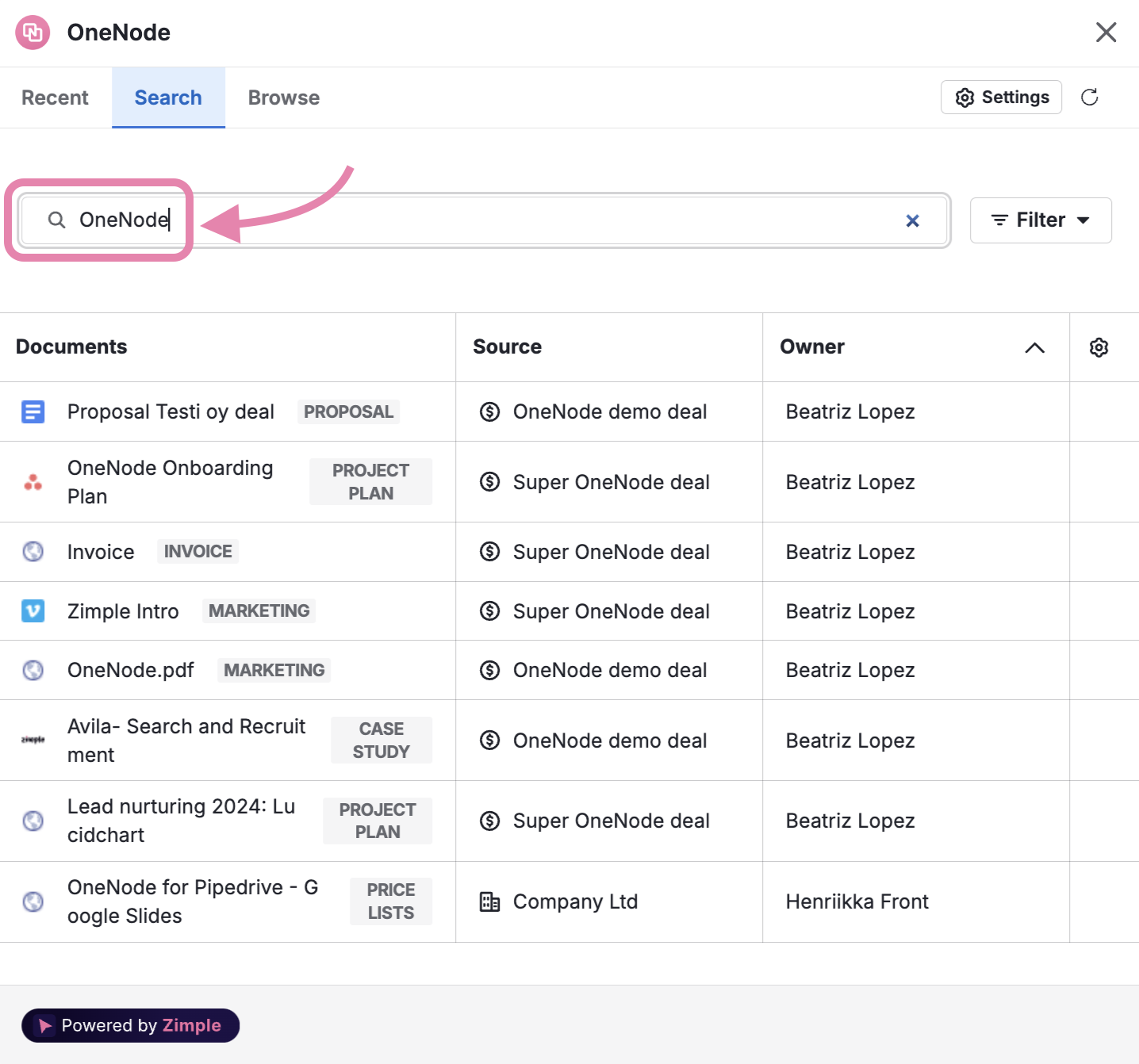Refresh the document list

click(x=1090, y=97)
